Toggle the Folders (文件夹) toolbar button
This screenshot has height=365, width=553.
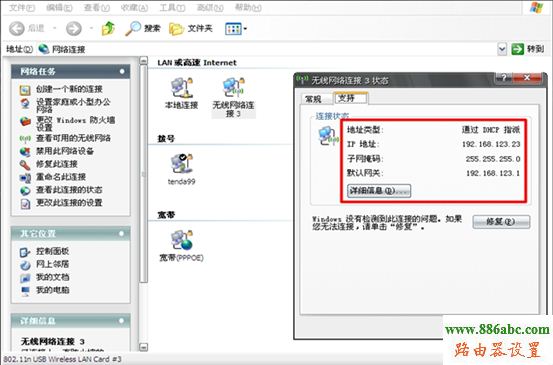[190, 29]
